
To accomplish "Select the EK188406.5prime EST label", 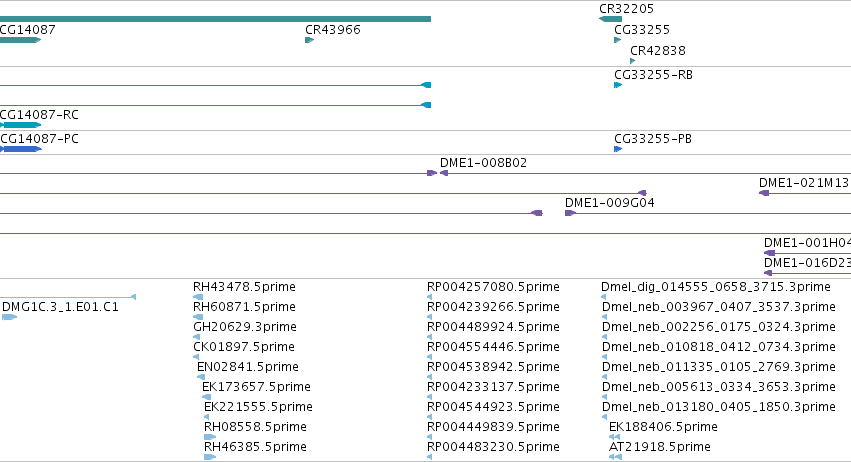I will click(x=663, y=427).
